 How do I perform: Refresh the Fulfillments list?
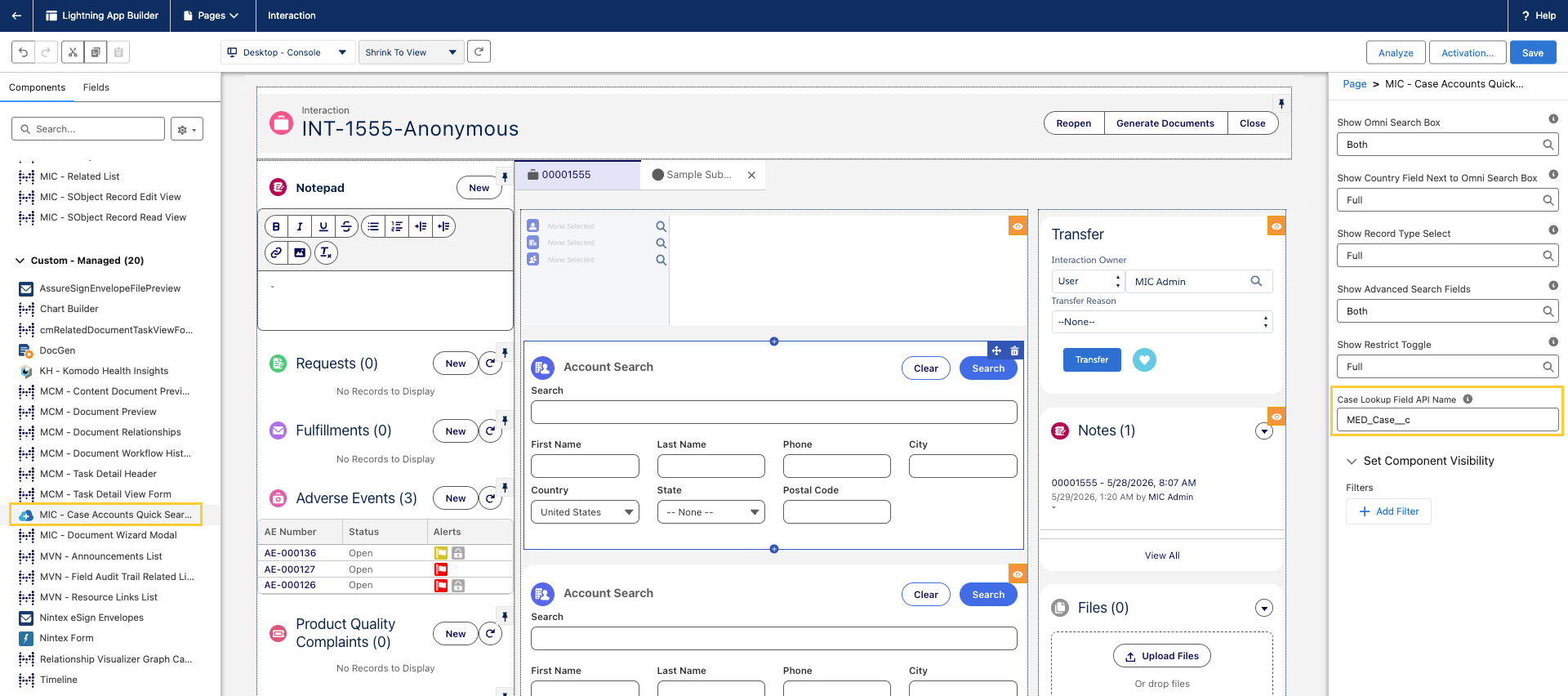coord(490,431)
